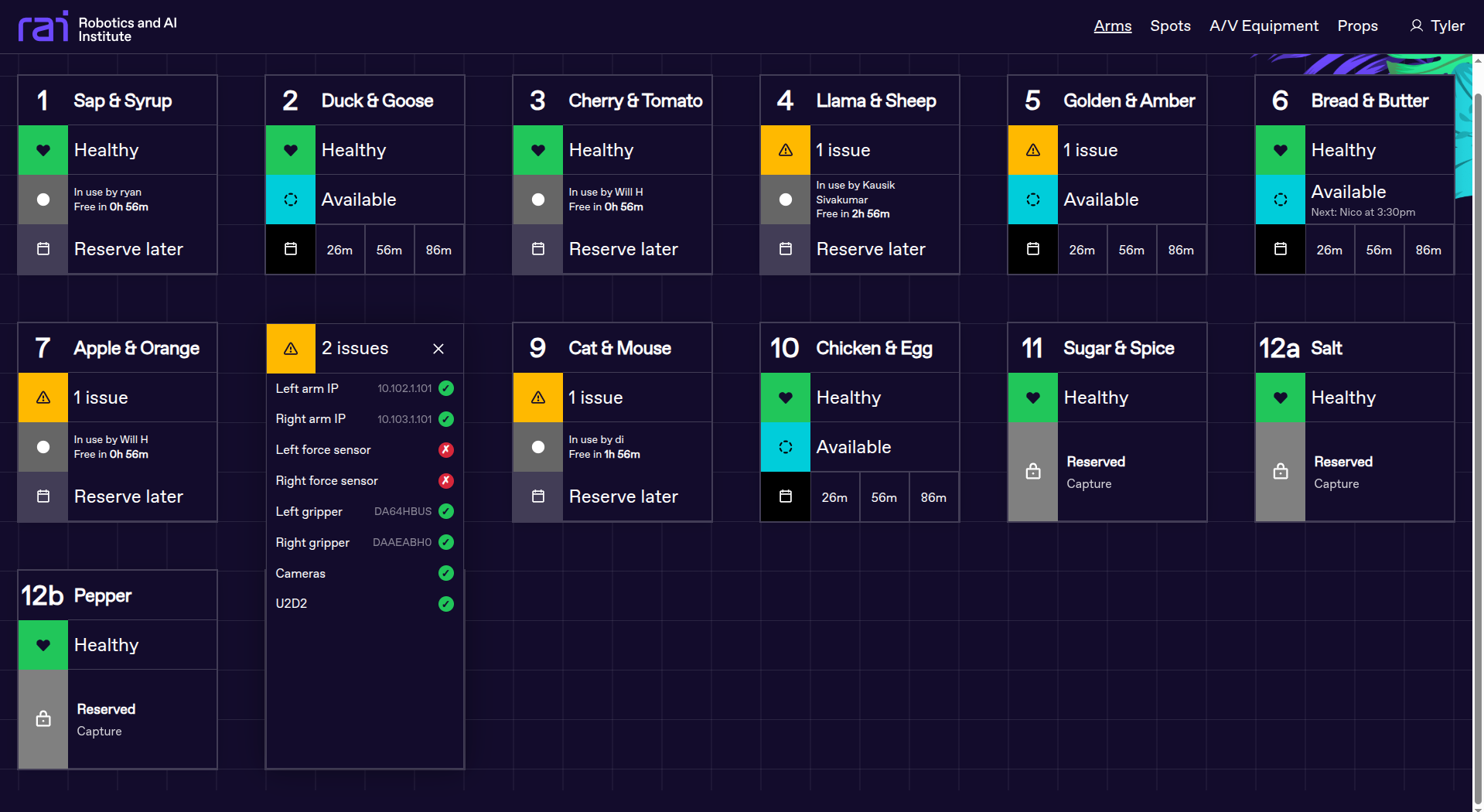Expand 1 issue on Llama & Sheep

860,150
